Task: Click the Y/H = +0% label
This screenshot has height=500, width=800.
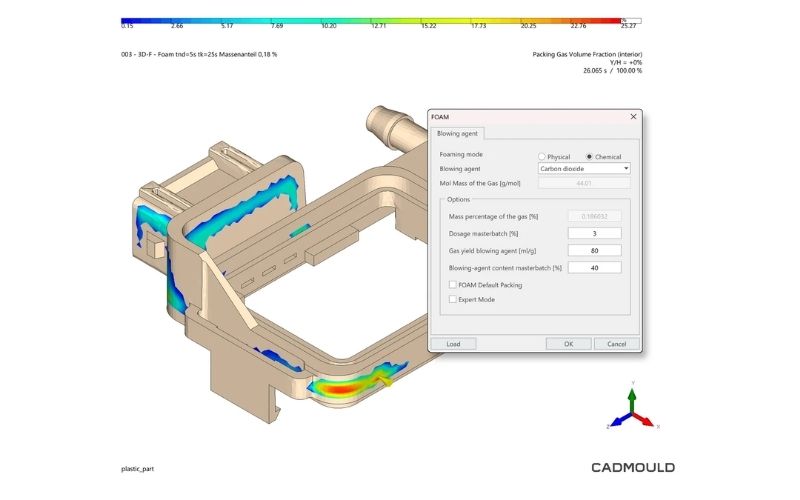Action: 626,62
